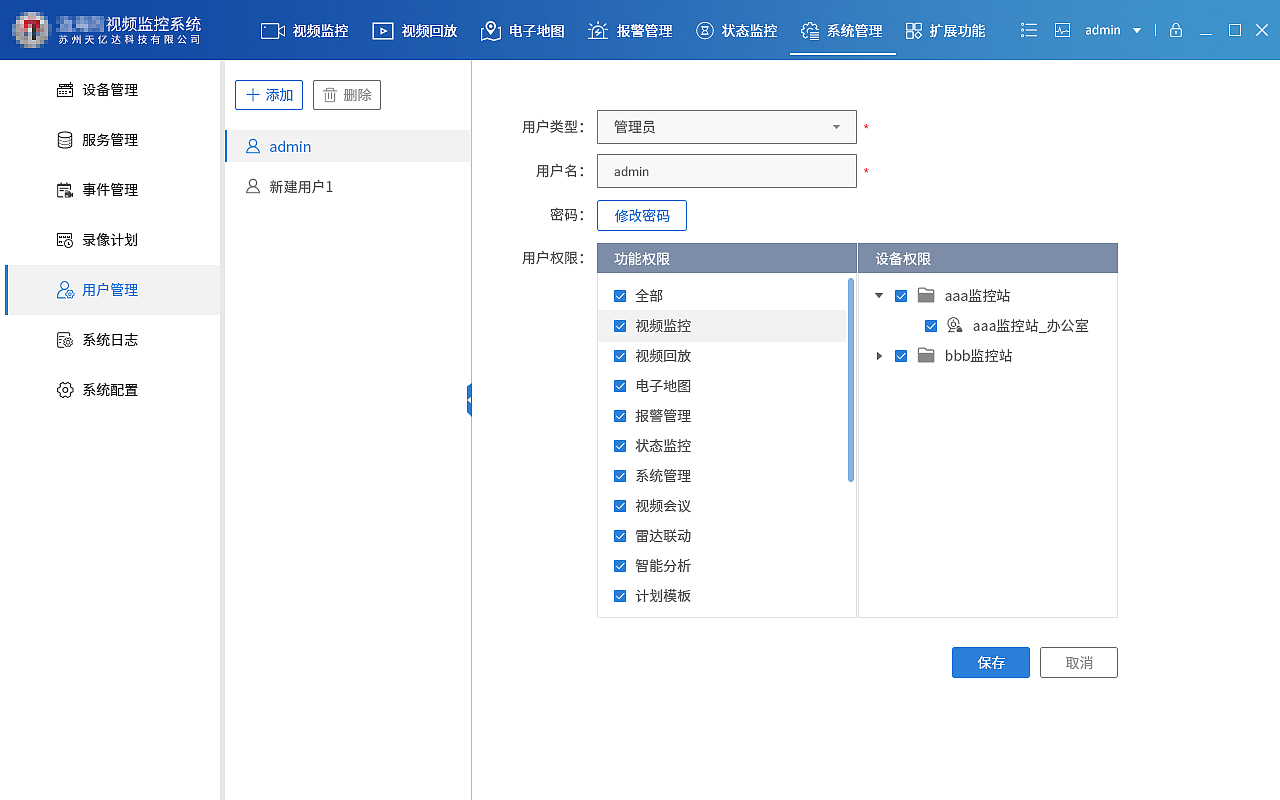The image size is (1280, 800).
Task: Click the 修改密码 button
Action: (x=641, y=215)
